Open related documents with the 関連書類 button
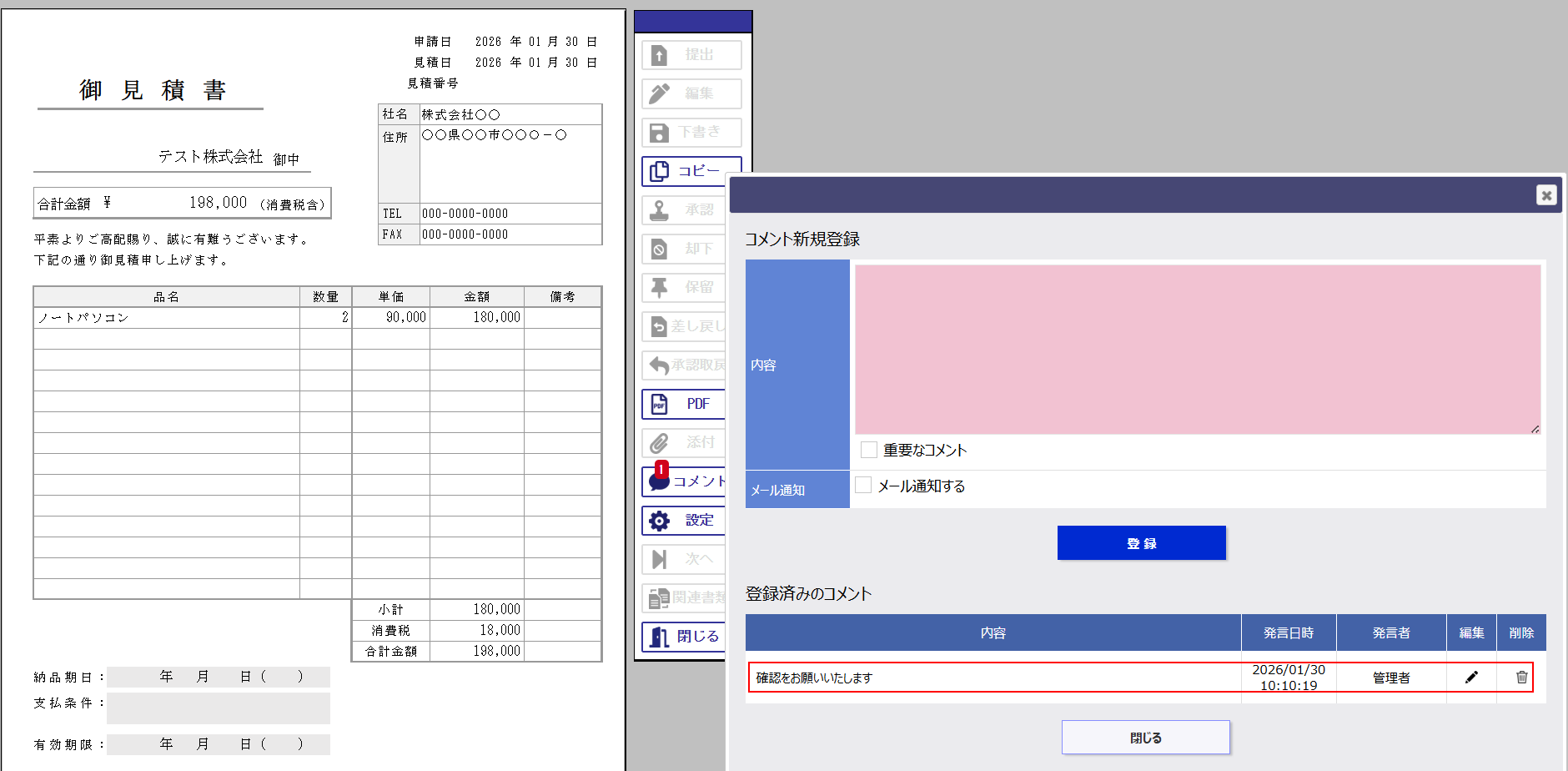The image size is (1568, 771). [684, 597]
